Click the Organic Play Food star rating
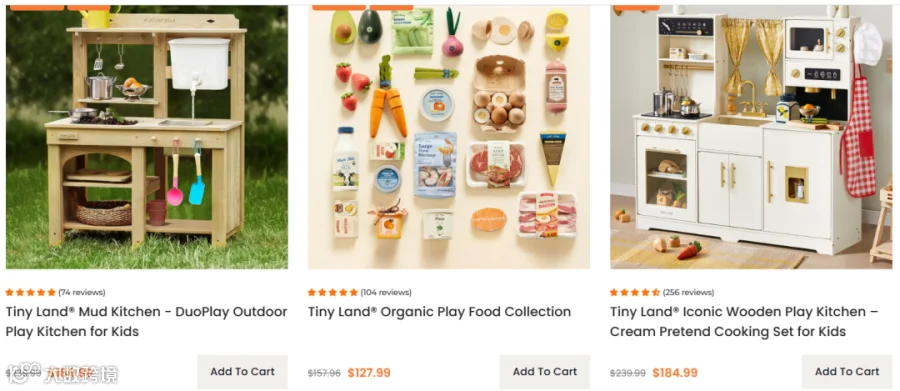This screenshot has height=391, width=900. click(333, 292)
